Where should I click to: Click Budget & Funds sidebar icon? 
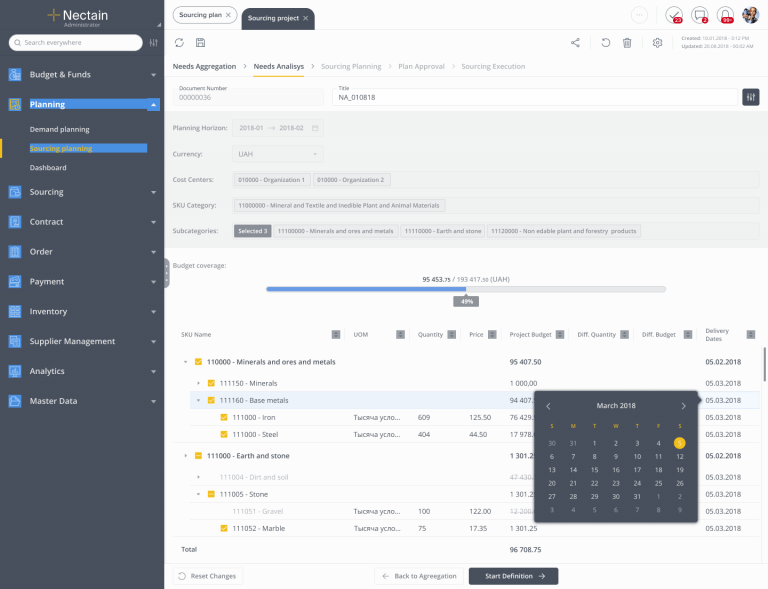click(15, 74)
